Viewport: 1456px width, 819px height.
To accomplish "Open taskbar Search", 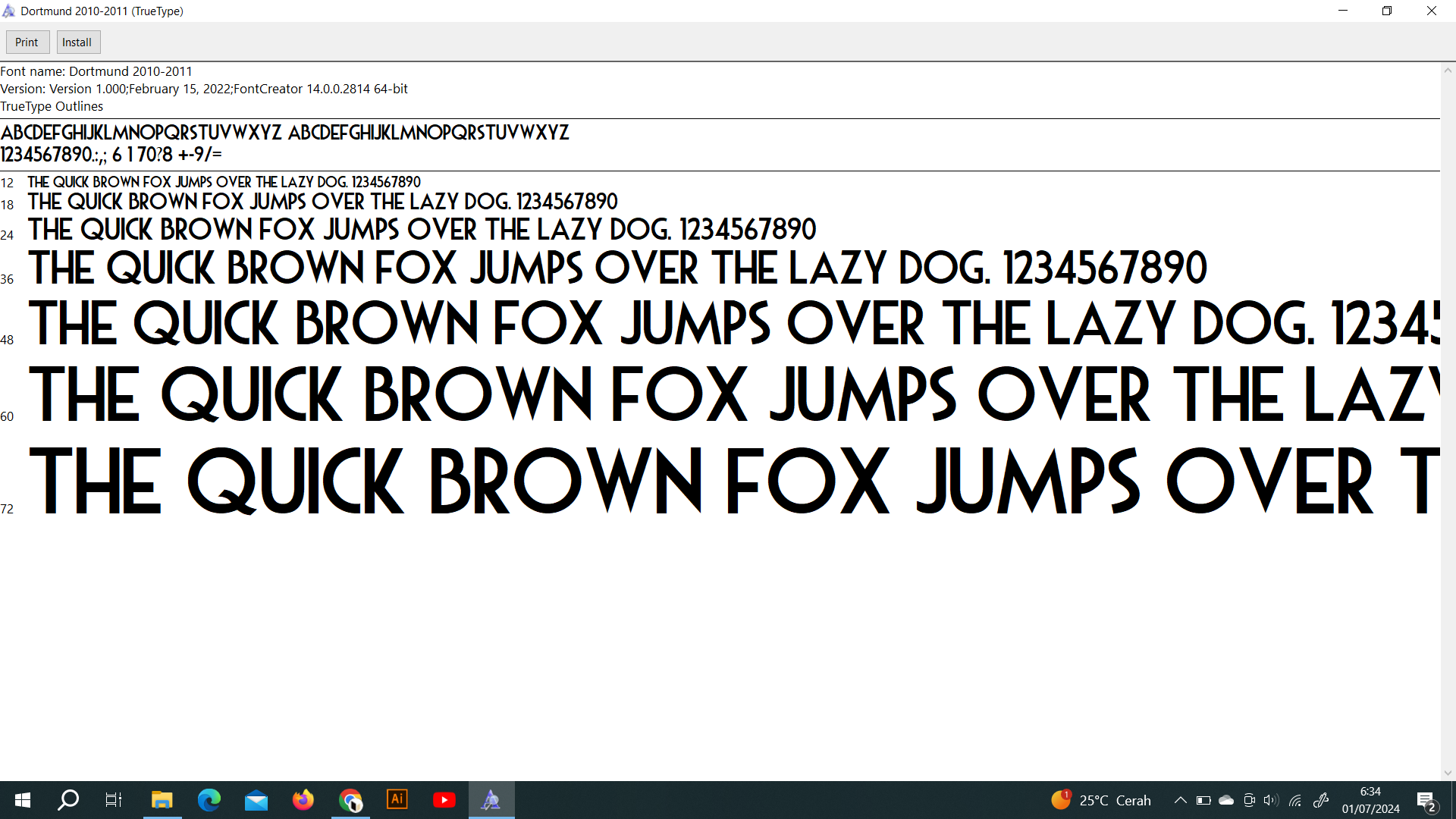I will 68,800.
